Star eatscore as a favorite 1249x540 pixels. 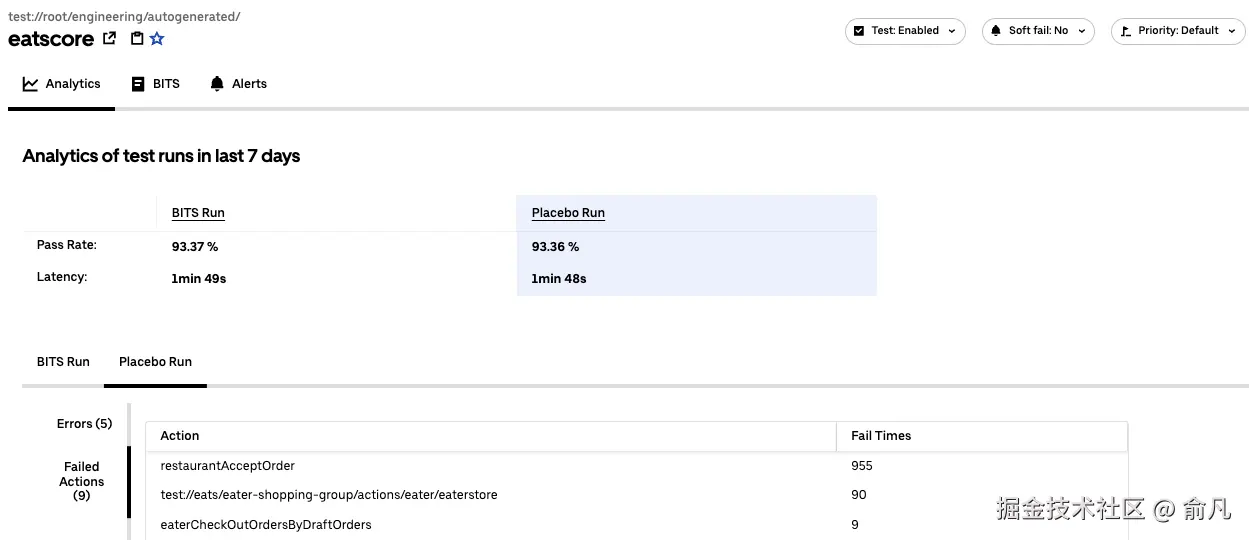[x=157, y=39]
